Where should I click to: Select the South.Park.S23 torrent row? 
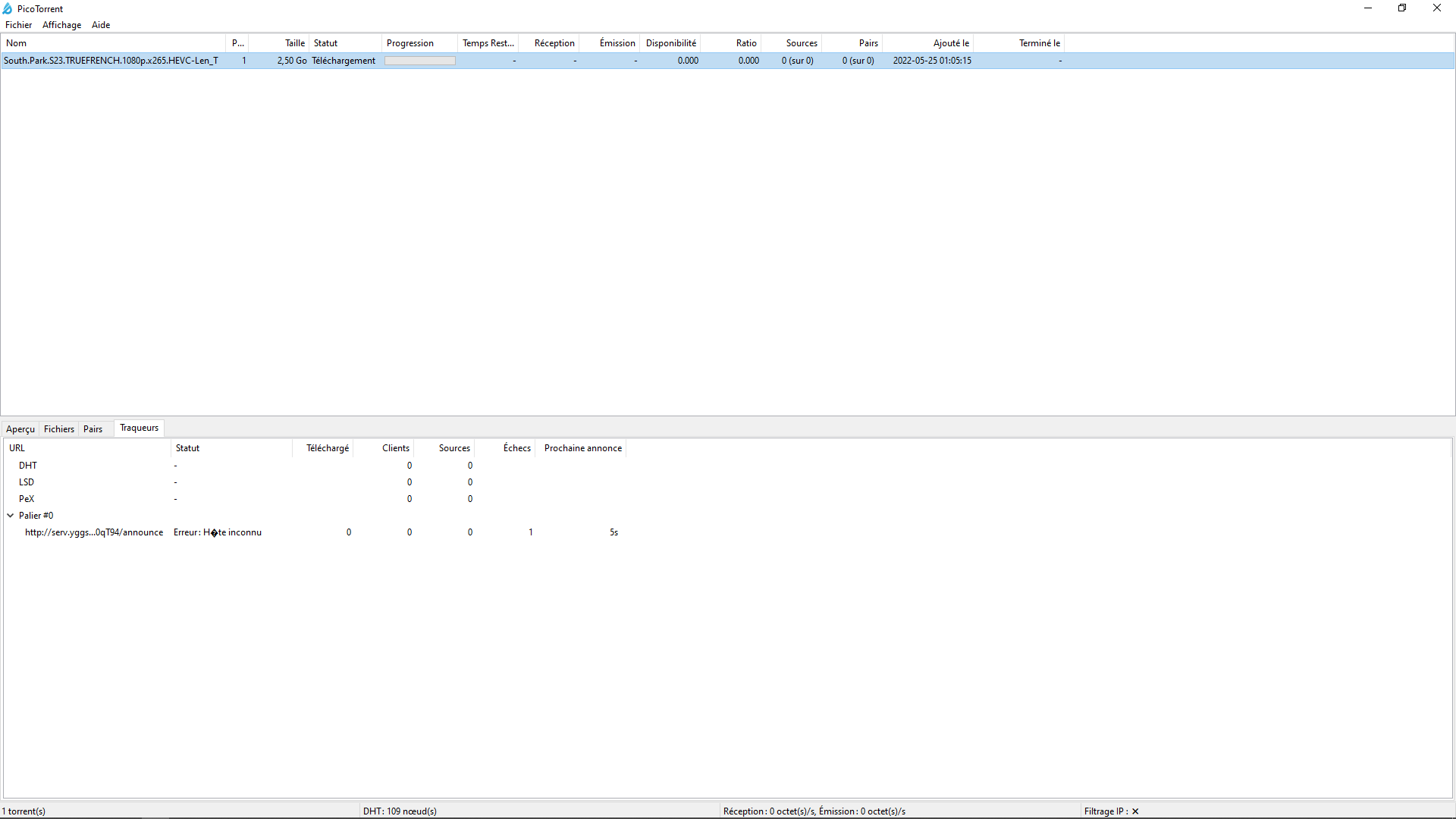(x=111, y=61)
